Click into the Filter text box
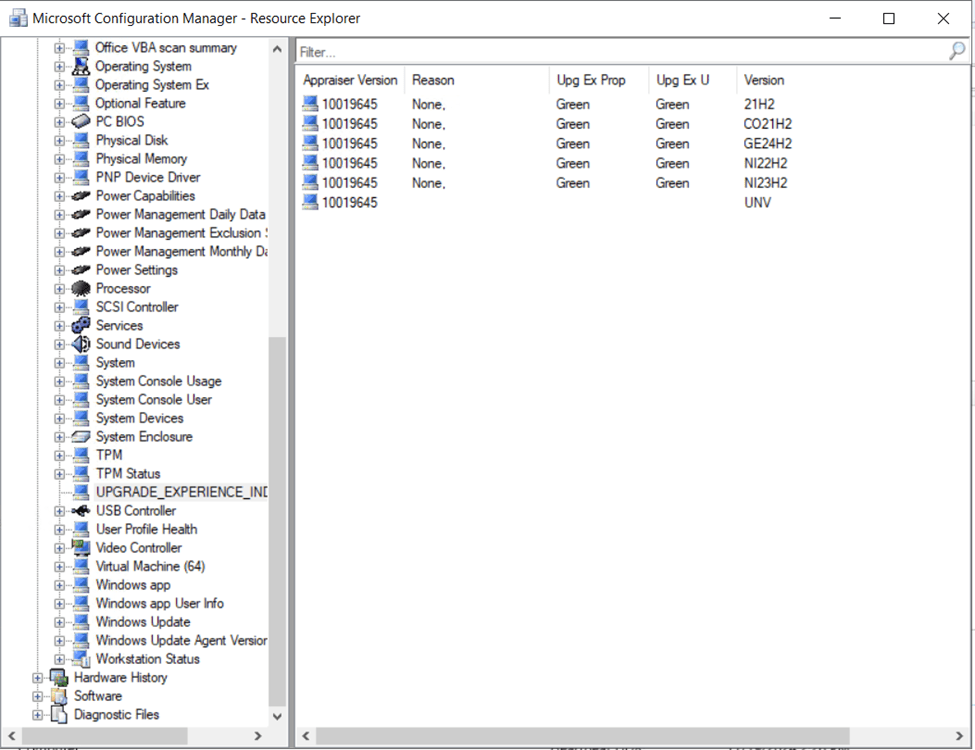975x750 pixels. tap(620, 51)
